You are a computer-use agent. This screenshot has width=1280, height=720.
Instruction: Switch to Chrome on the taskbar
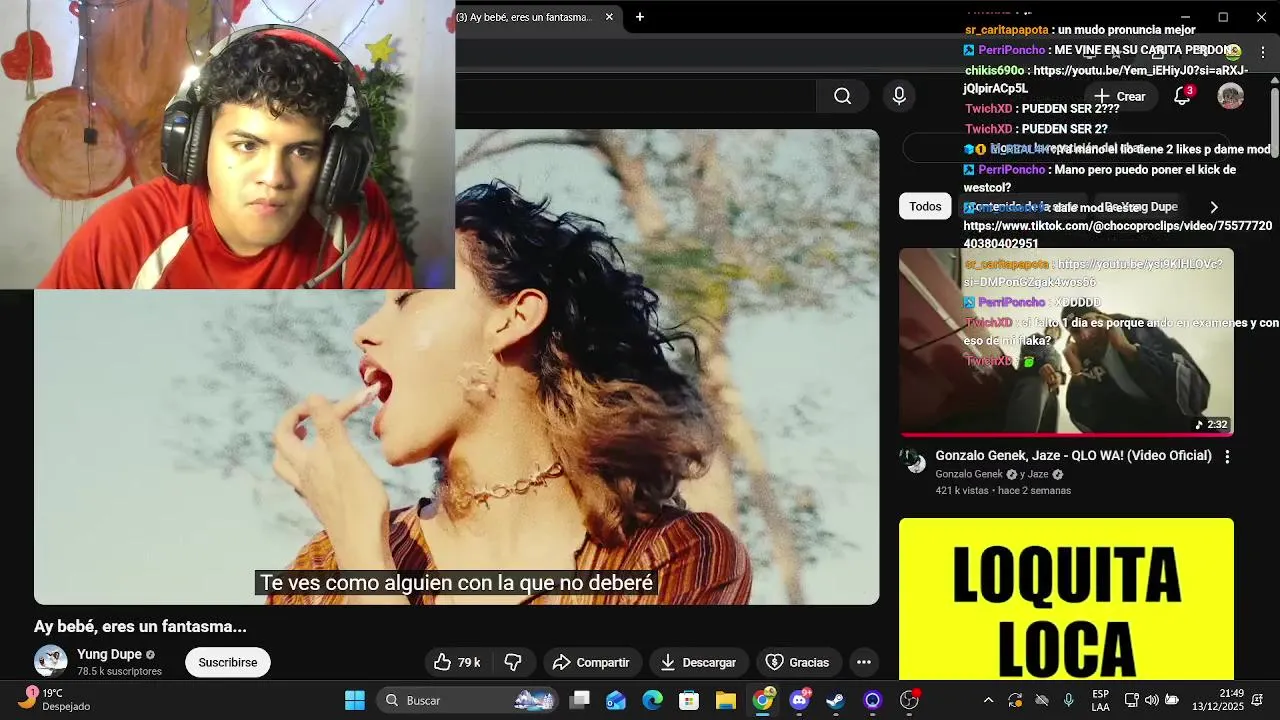coord(763,700)
